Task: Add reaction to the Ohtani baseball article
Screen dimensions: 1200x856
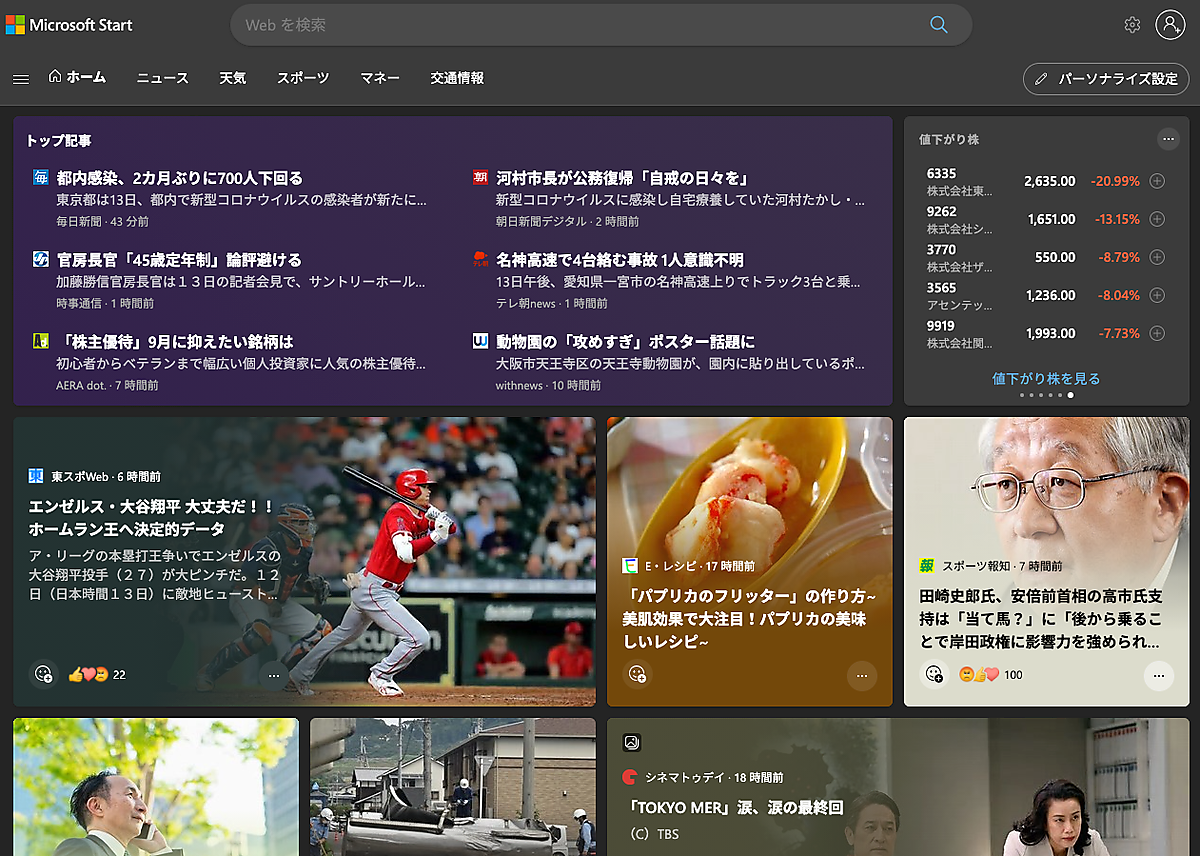Action: point(43,675)
